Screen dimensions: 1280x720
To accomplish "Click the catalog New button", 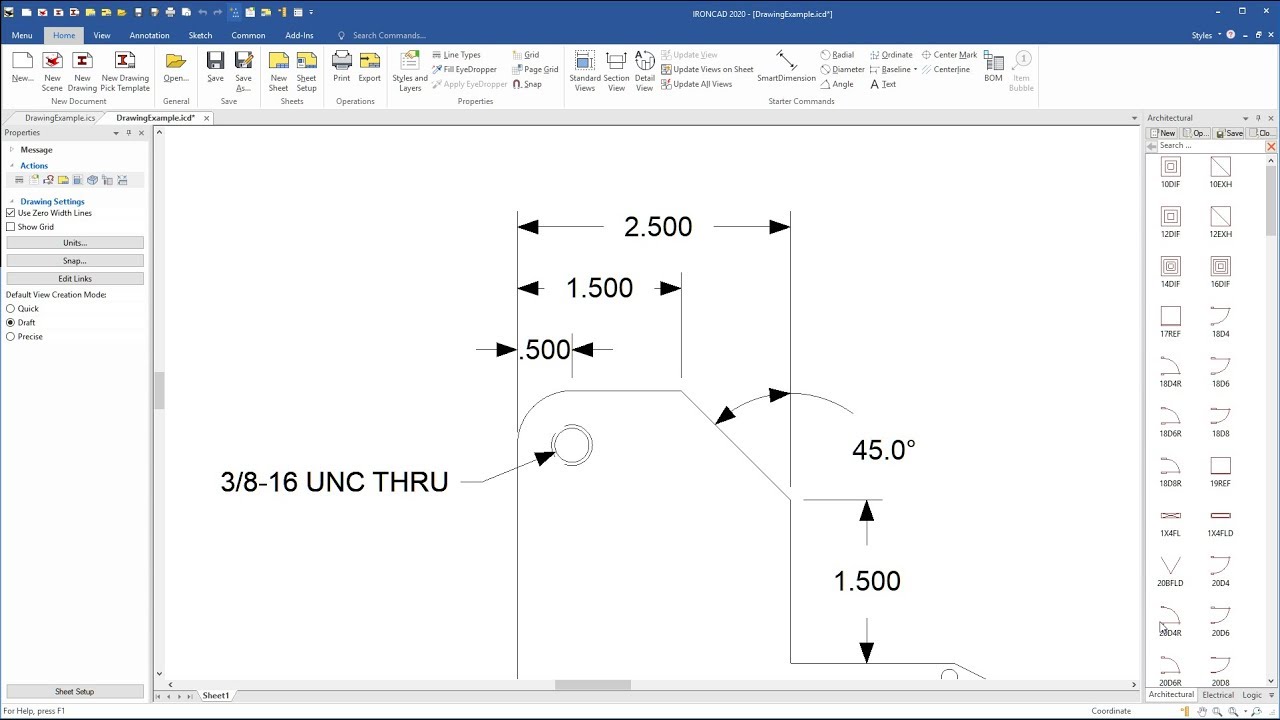I will click(x=1163, y=133).
